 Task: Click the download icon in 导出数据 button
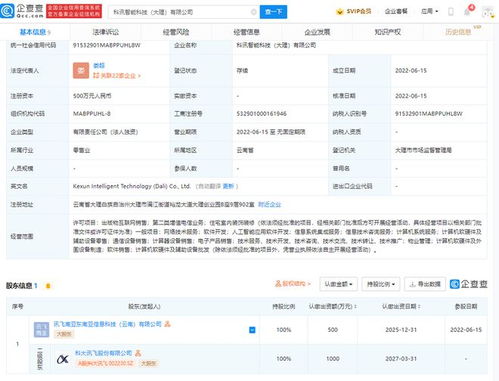[x=412, y=284]
